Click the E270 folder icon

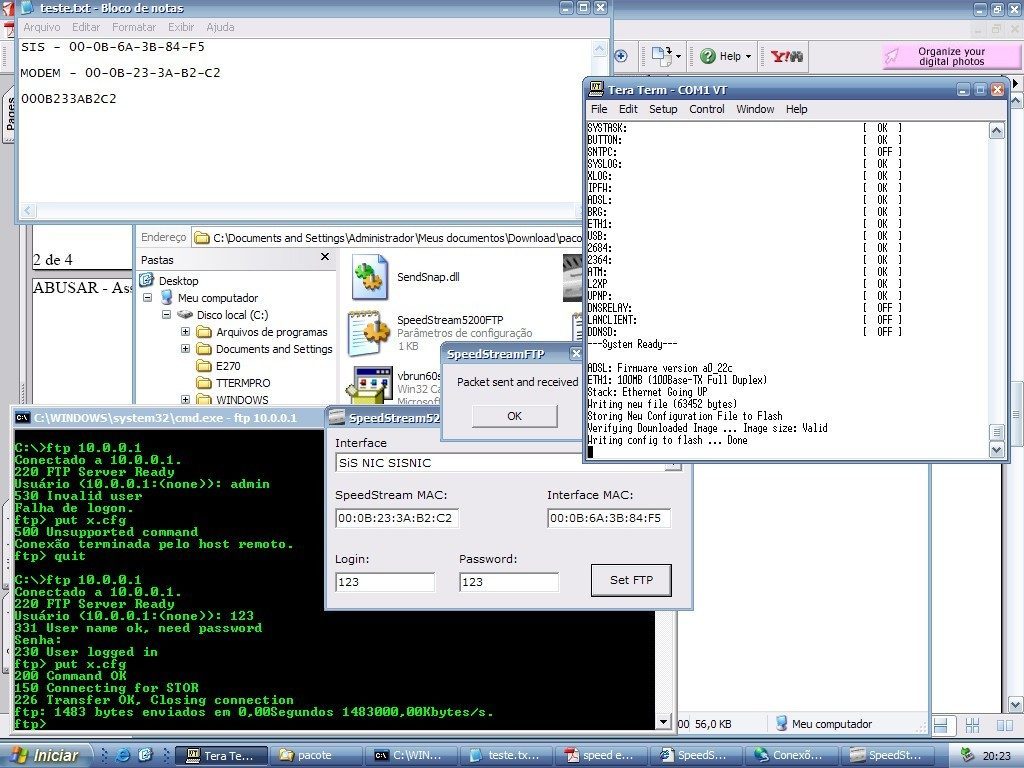coord(204,366)
